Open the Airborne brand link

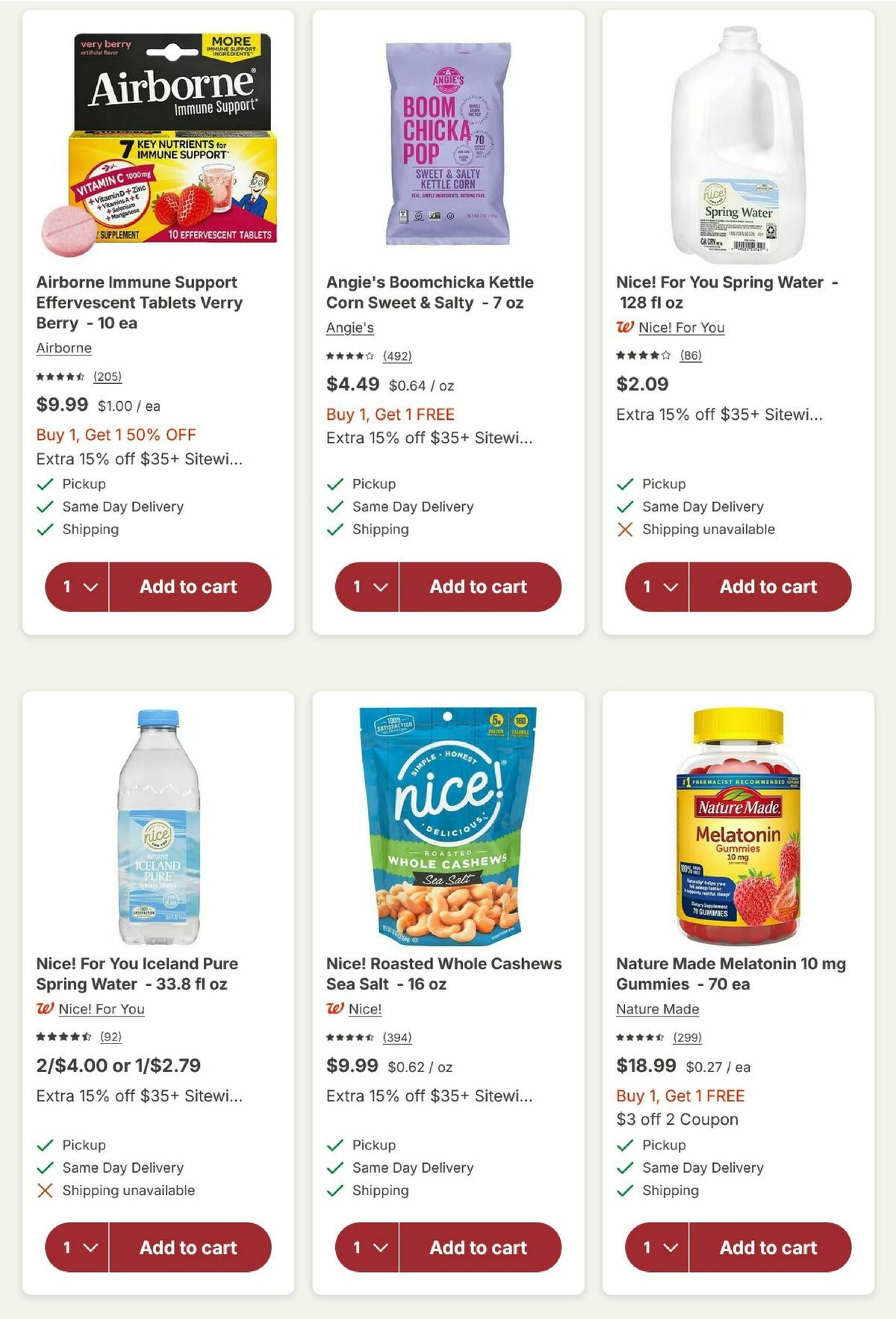click(x=63, y=348)
